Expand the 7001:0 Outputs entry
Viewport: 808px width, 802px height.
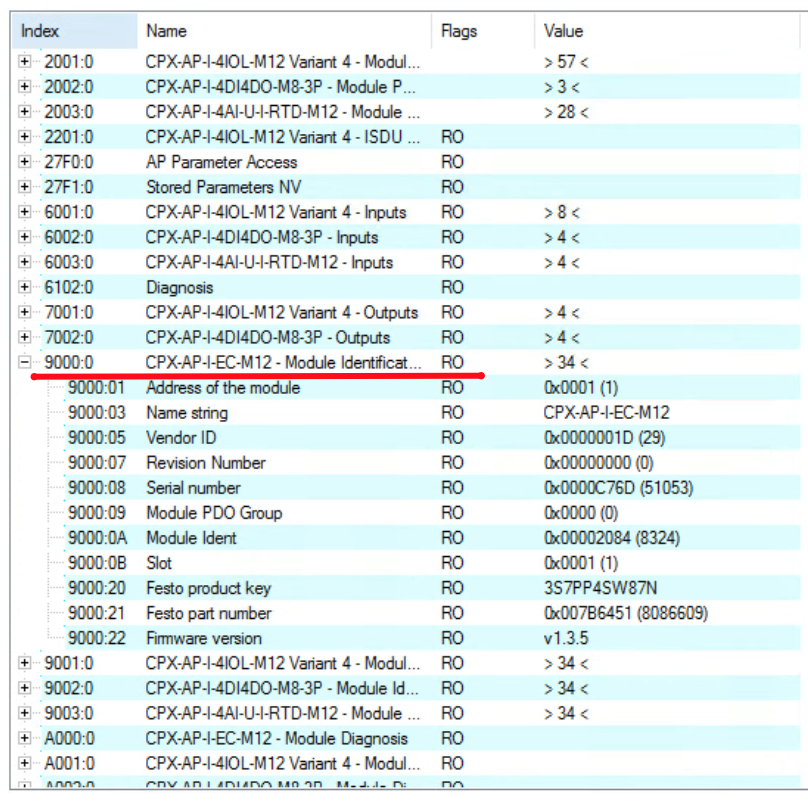tap(24, 312)
